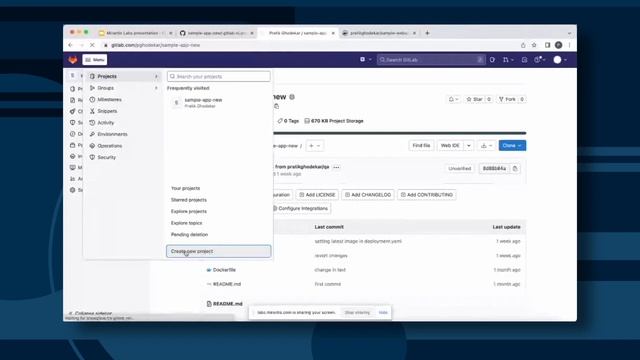Hide the screen sharing notification

(383, 312)
